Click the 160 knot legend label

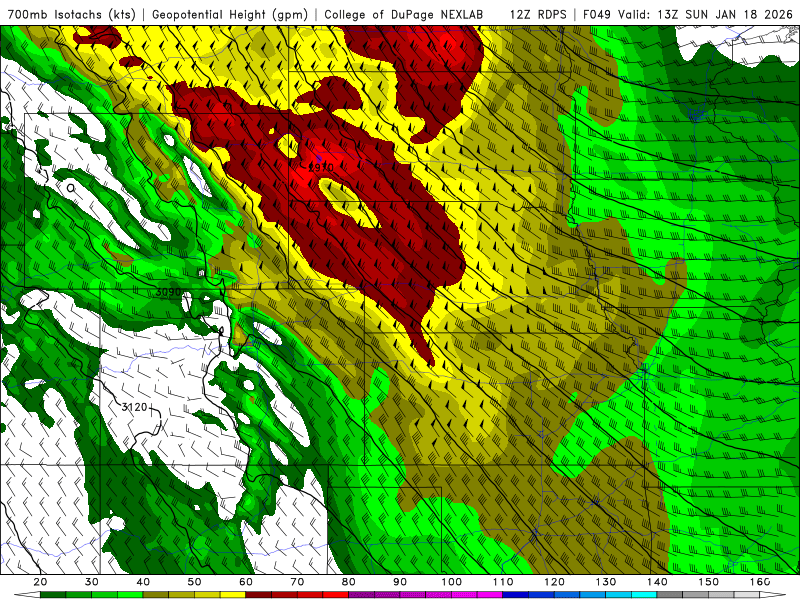coord(760,582)
